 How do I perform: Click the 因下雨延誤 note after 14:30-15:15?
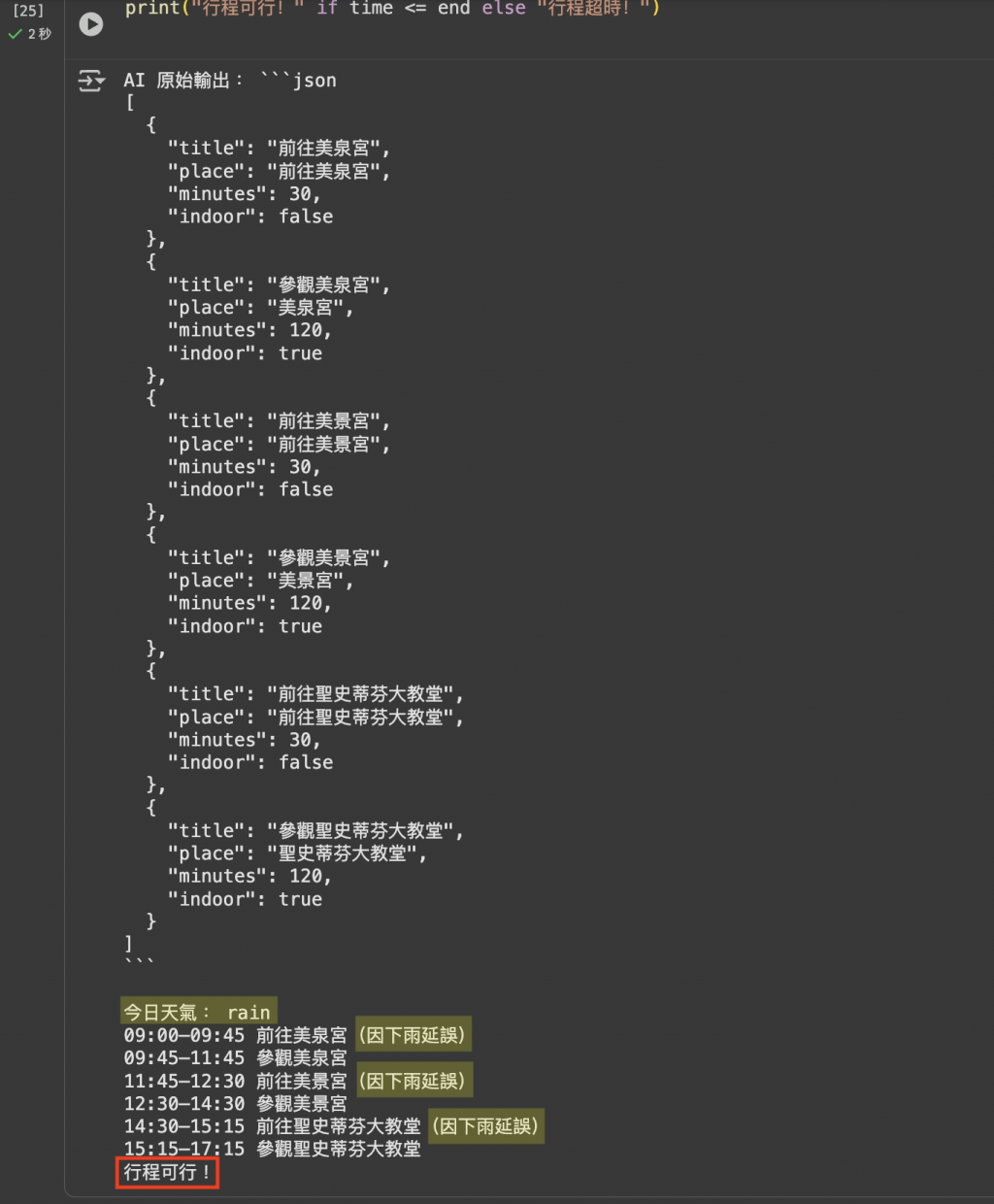point(485,1126)
